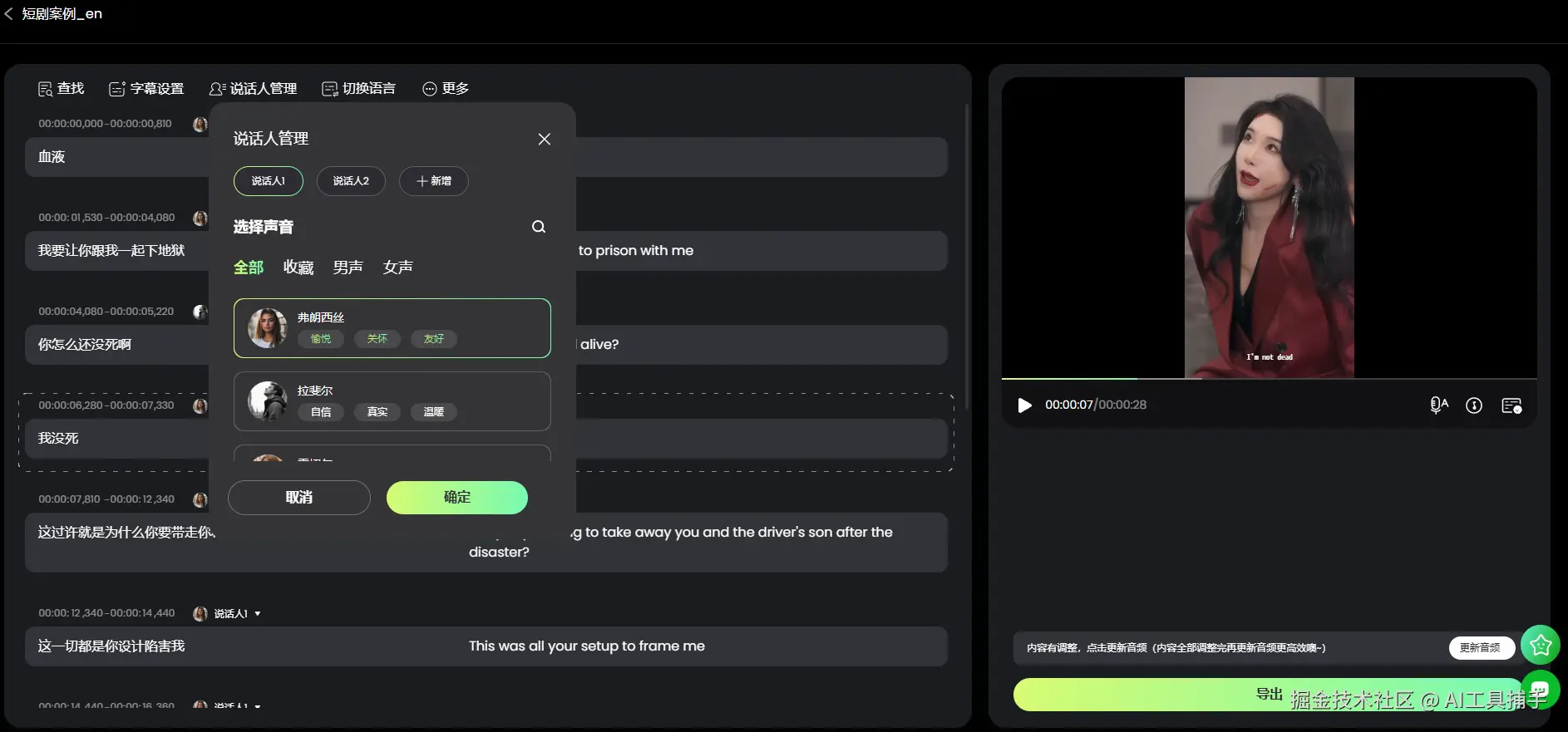Click the 自信 tag on 拉斐尔
The image size is (1568, 732).
[321, 412]
